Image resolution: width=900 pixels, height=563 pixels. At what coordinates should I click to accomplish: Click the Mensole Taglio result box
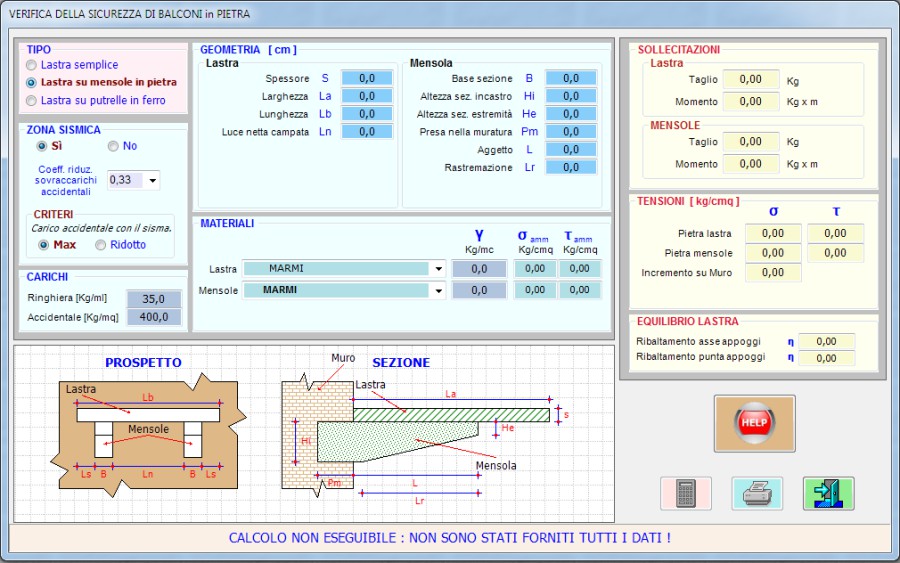click(x=751, y=141)
